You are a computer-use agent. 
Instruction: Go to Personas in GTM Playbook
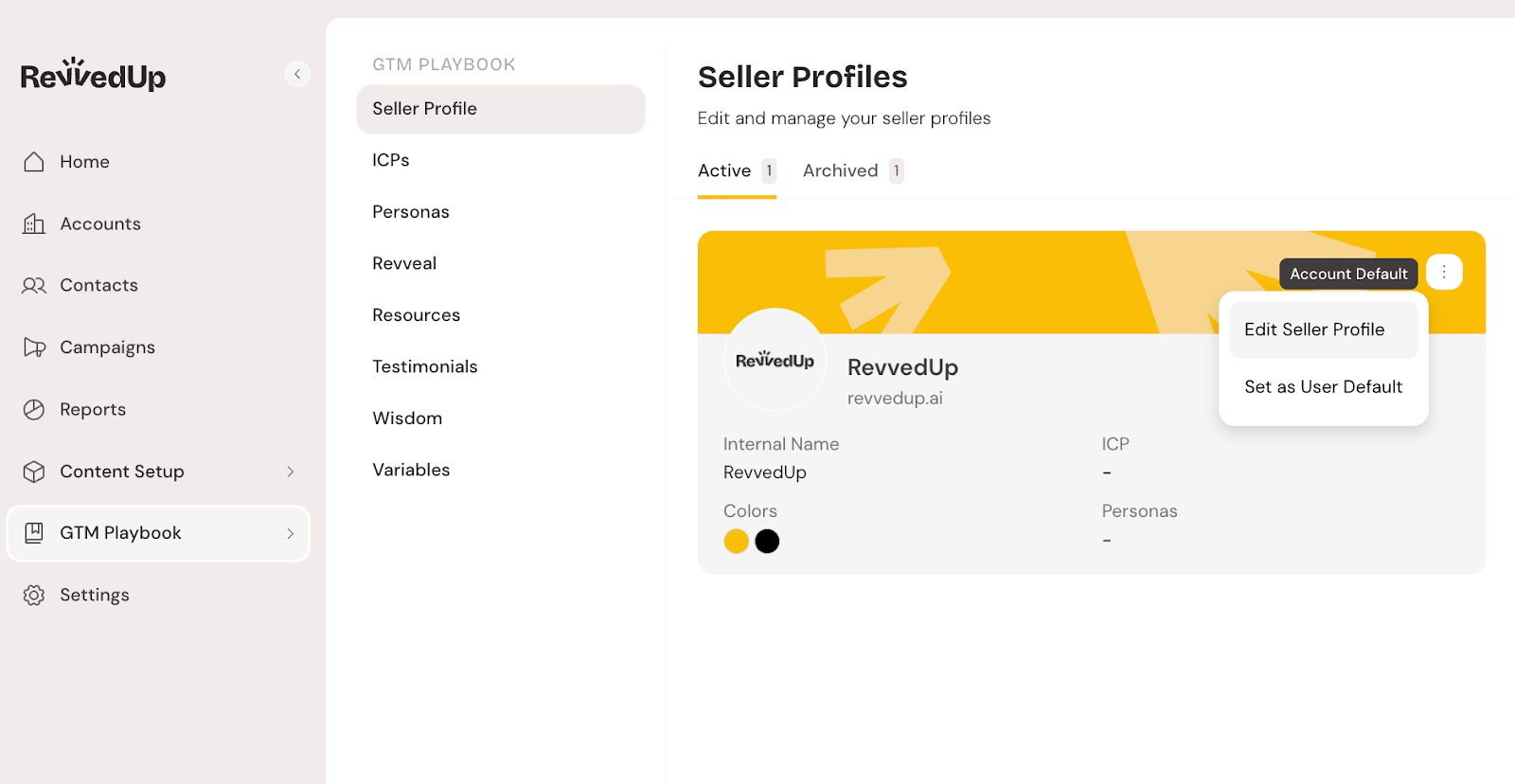[x=411, y=212]
